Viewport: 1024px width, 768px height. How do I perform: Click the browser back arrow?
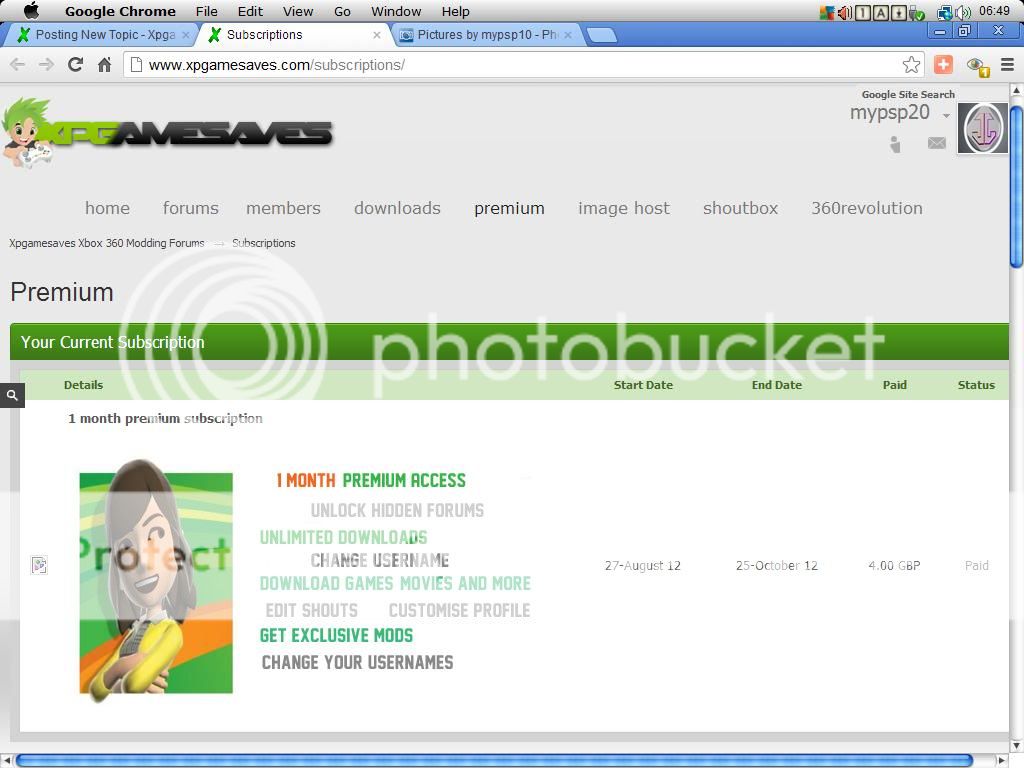(x=17, y=64)
